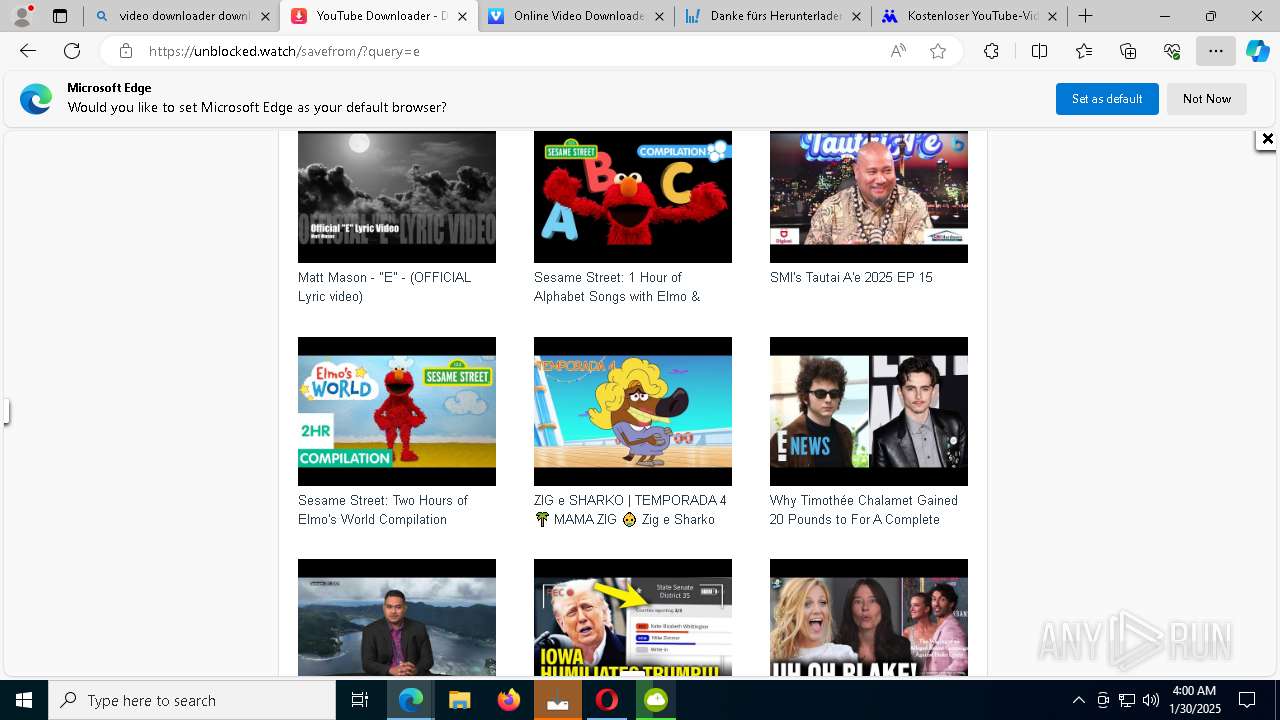The width and height of the screenshot is (1280, 720).
Task: Open the Timothée Chalamet E News thumbnail
Action: point(869,411)
